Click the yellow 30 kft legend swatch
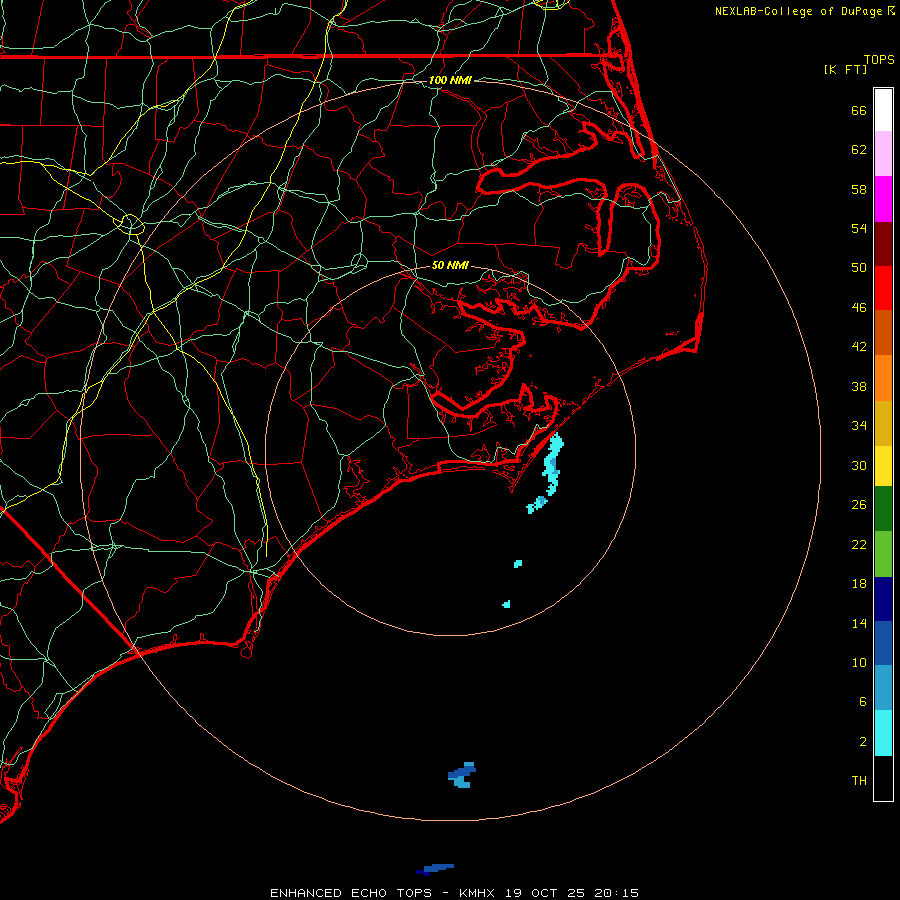Viewport: 900px width, 900px height. coord(883,465)
